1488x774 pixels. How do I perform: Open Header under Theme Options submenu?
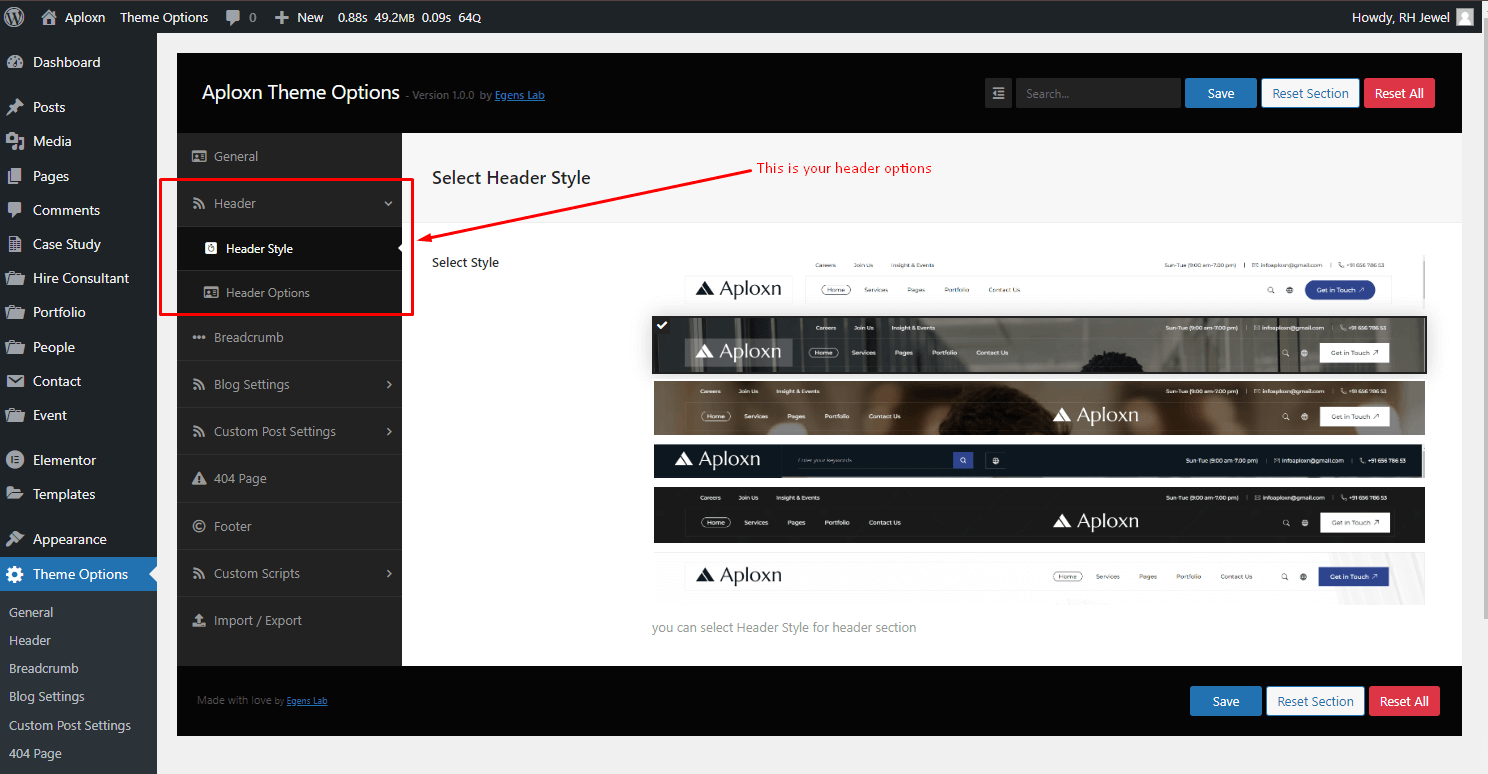tap(30, 640)
